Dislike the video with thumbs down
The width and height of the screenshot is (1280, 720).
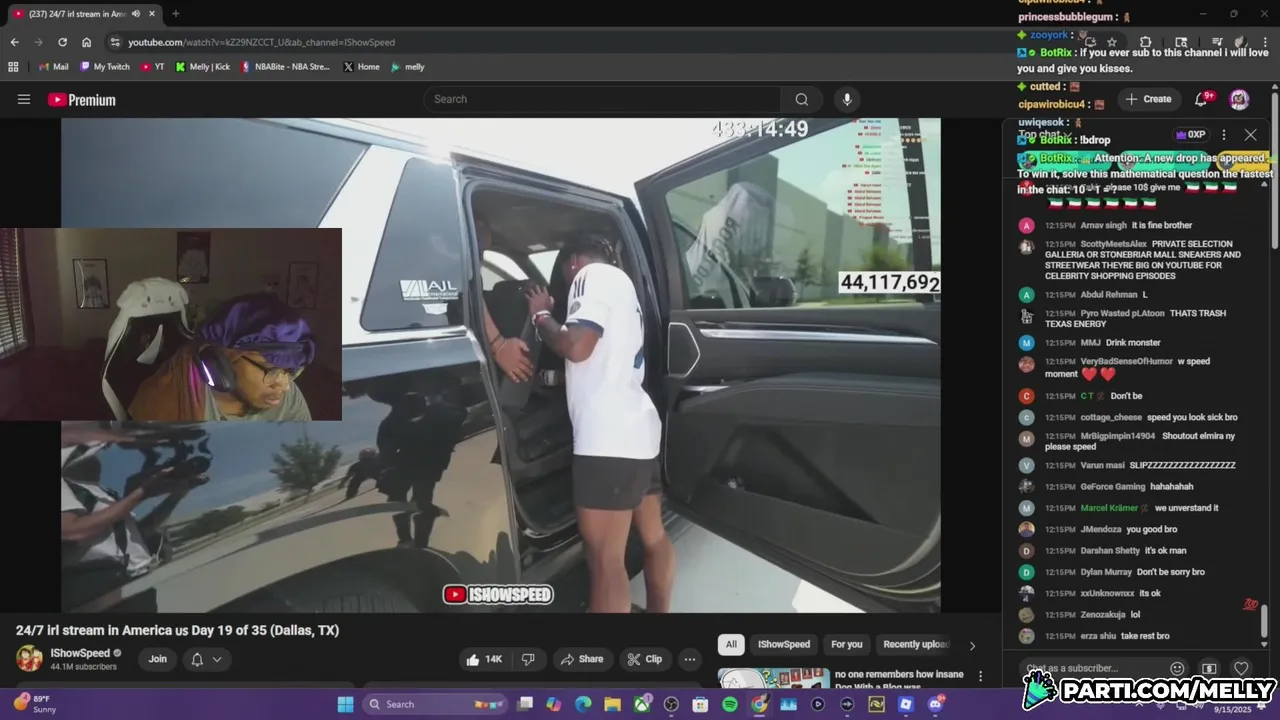(x=528, y=659)
